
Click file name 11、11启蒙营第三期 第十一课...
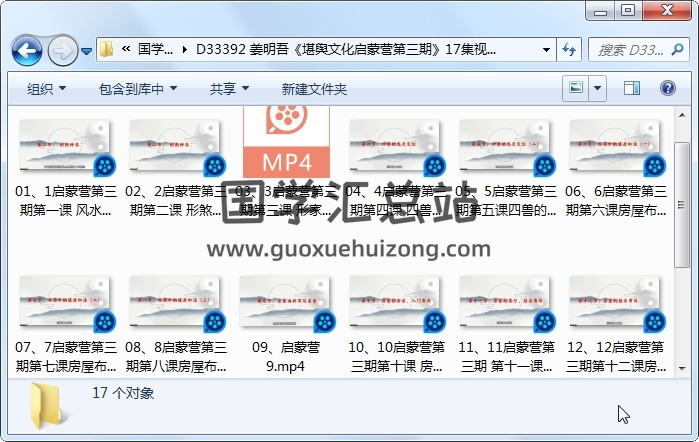(506, 357)
